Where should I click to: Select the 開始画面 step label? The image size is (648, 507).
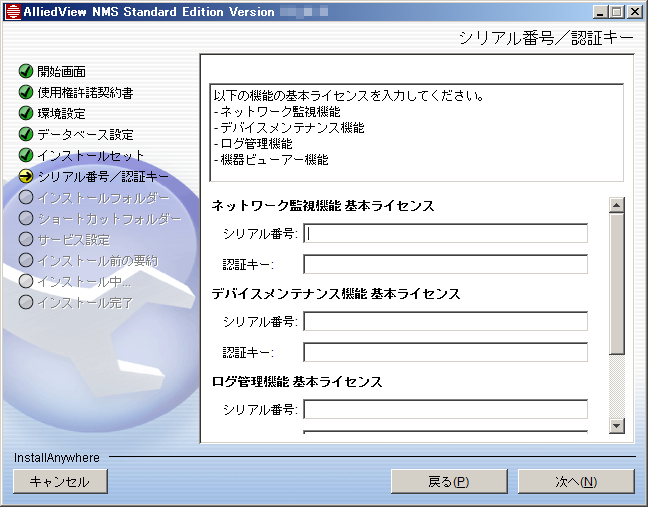coord(62,71)
